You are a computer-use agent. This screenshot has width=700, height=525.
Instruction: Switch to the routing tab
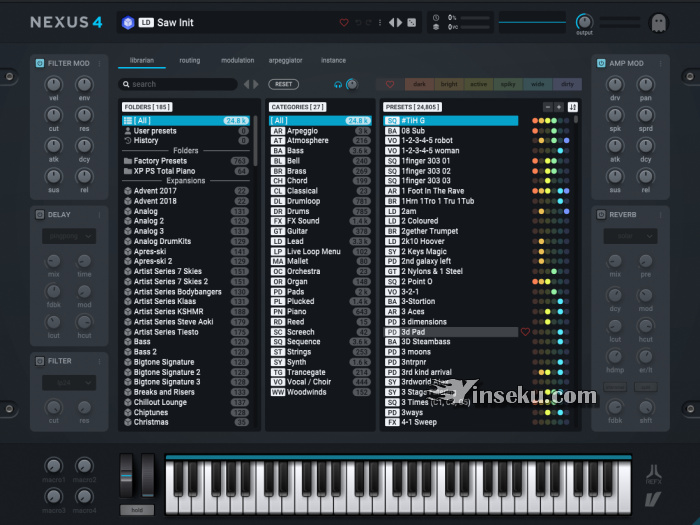coord(189,60)
